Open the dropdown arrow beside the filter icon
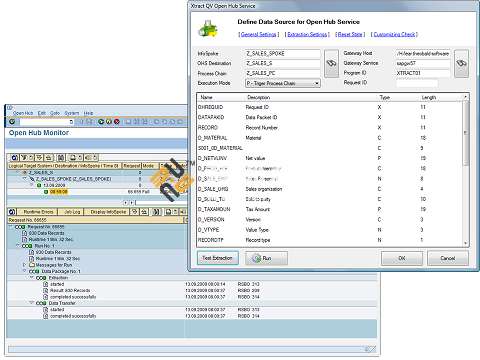 click(x=31, y=157)
